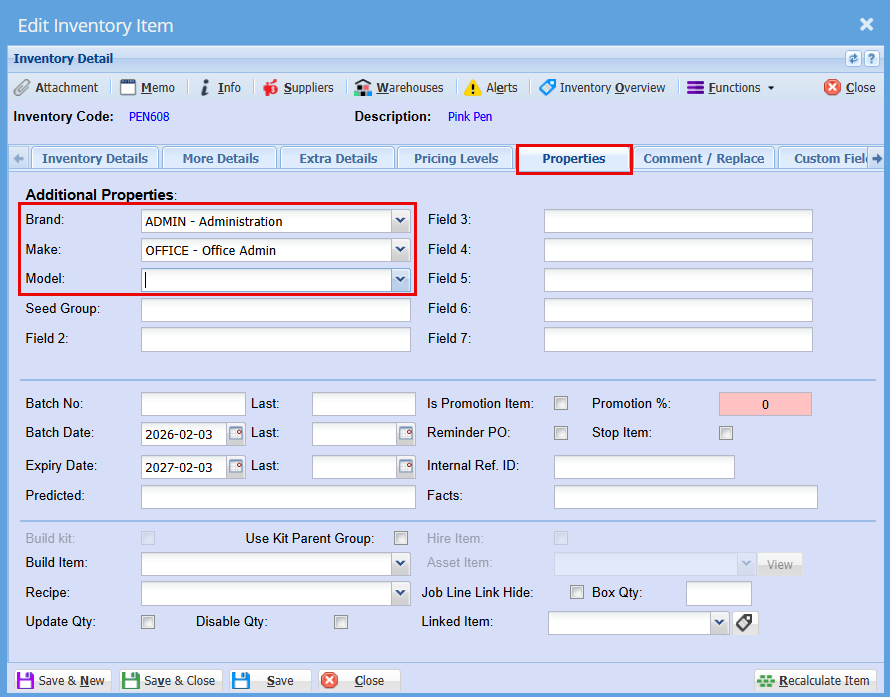Toggle the Stop Item checkbox
The image size is (890, 697).
tap(726, 434)
